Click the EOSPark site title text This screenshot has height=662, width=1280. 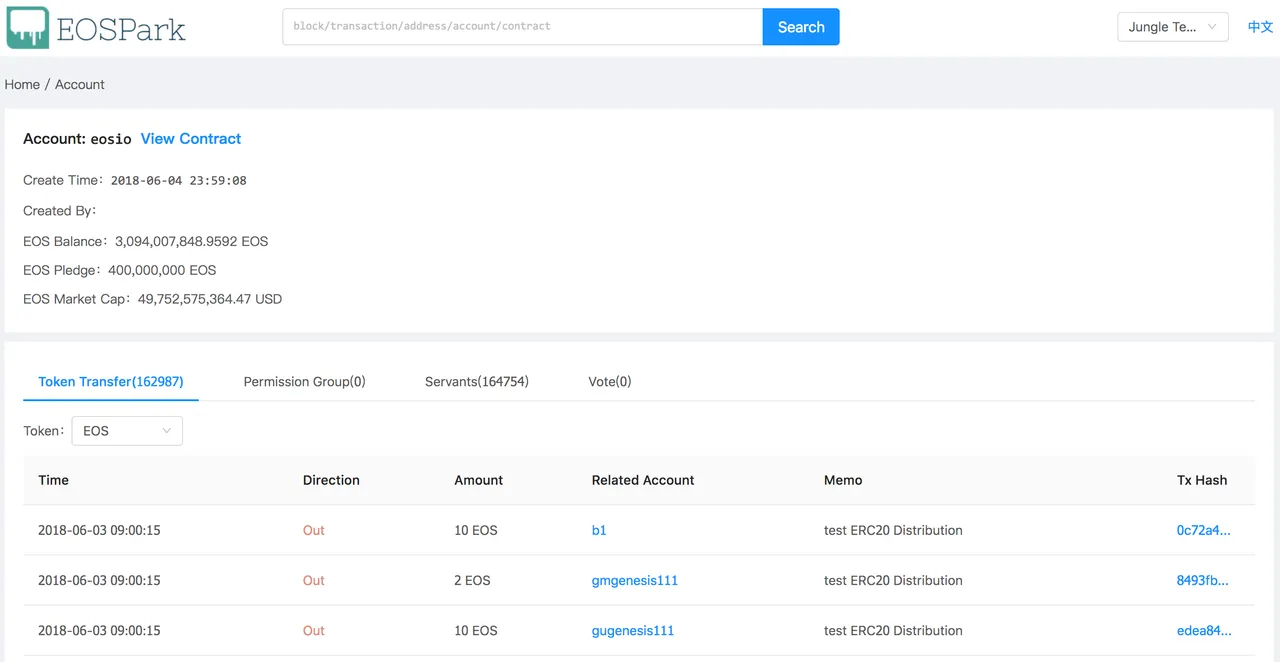(121, 28)
